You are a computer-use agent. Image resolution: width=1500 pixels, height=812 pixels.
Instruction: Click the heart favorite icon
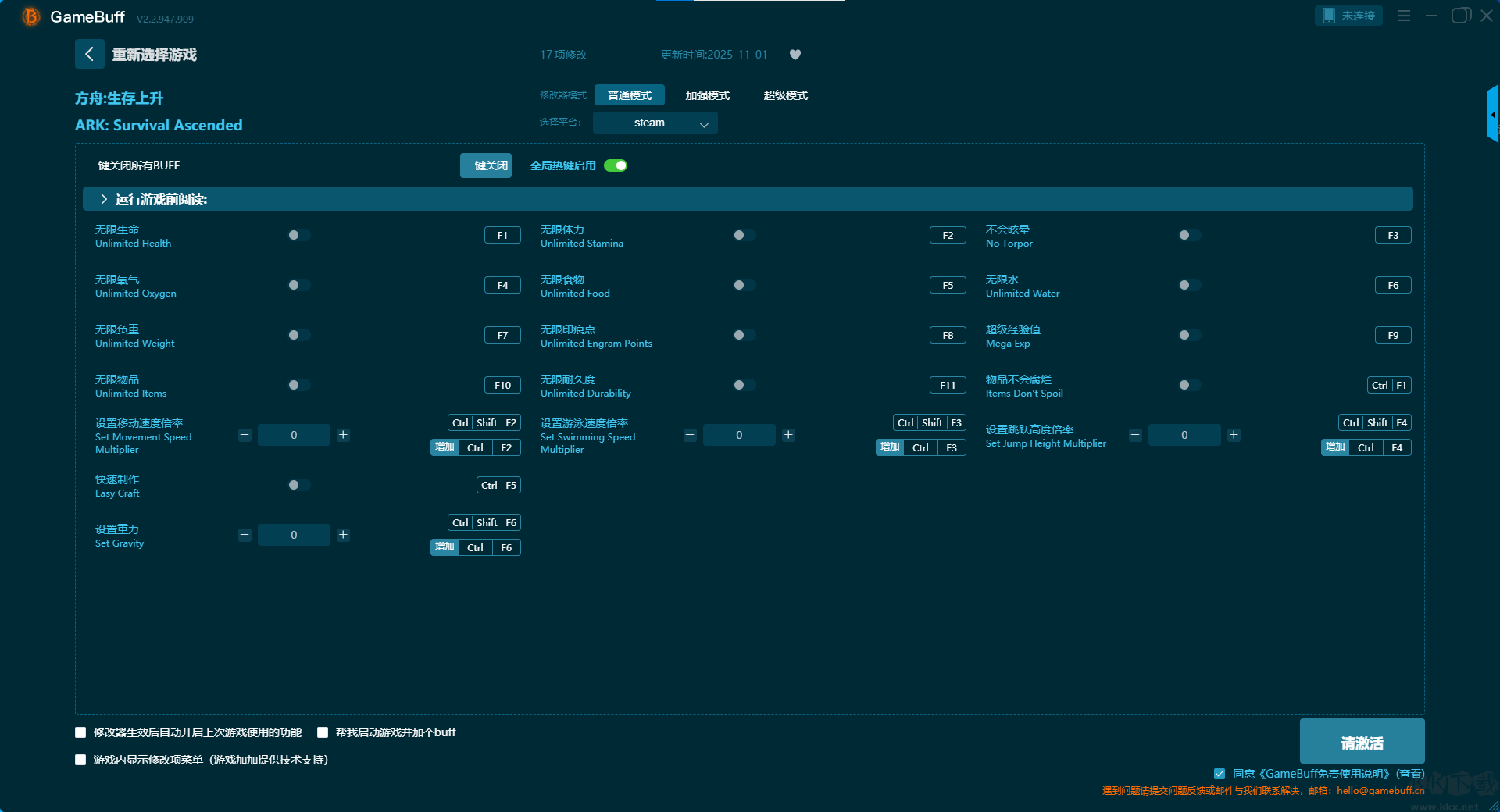[795, 55]
